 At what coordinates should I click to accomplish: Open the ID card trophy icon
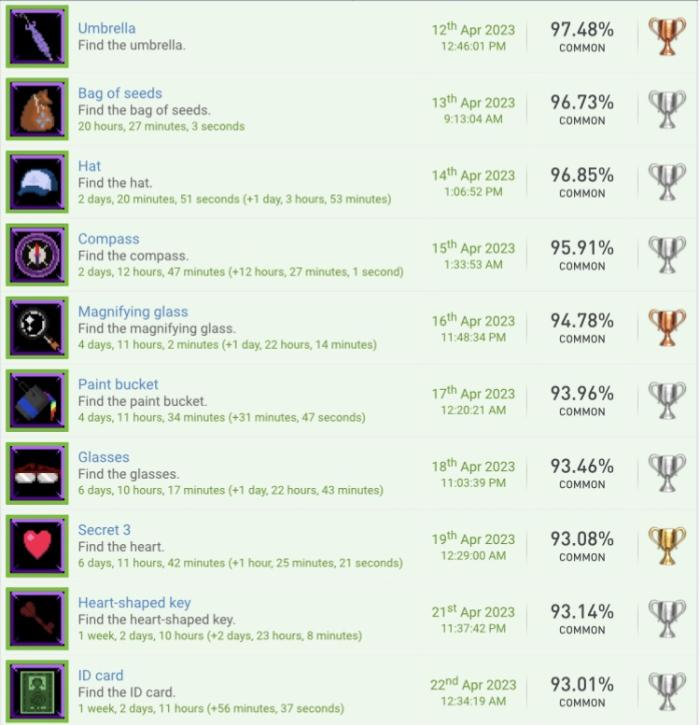coord(37,690)
